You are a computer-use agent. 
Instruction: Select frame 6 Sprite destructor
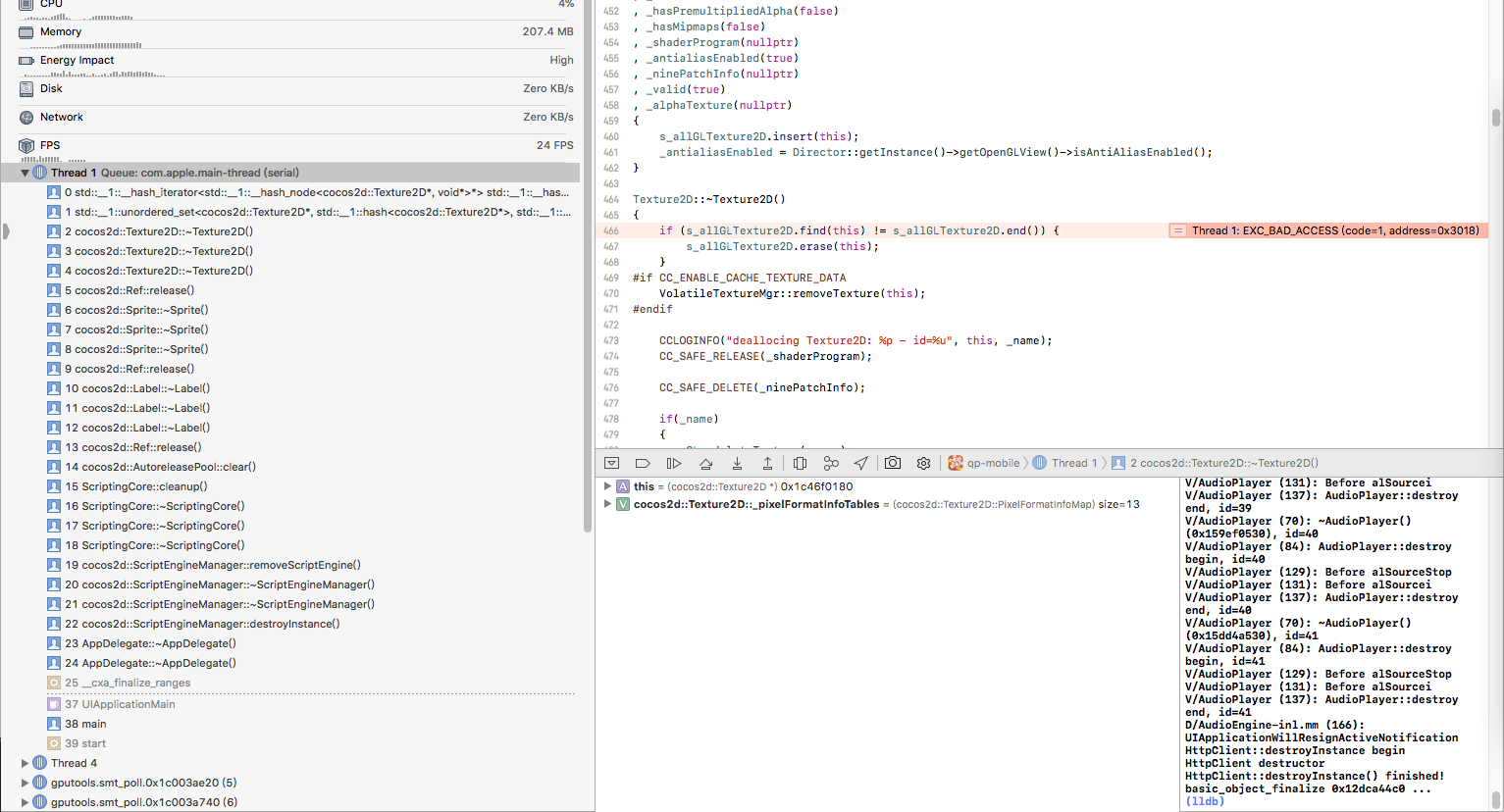click(128, 310)
